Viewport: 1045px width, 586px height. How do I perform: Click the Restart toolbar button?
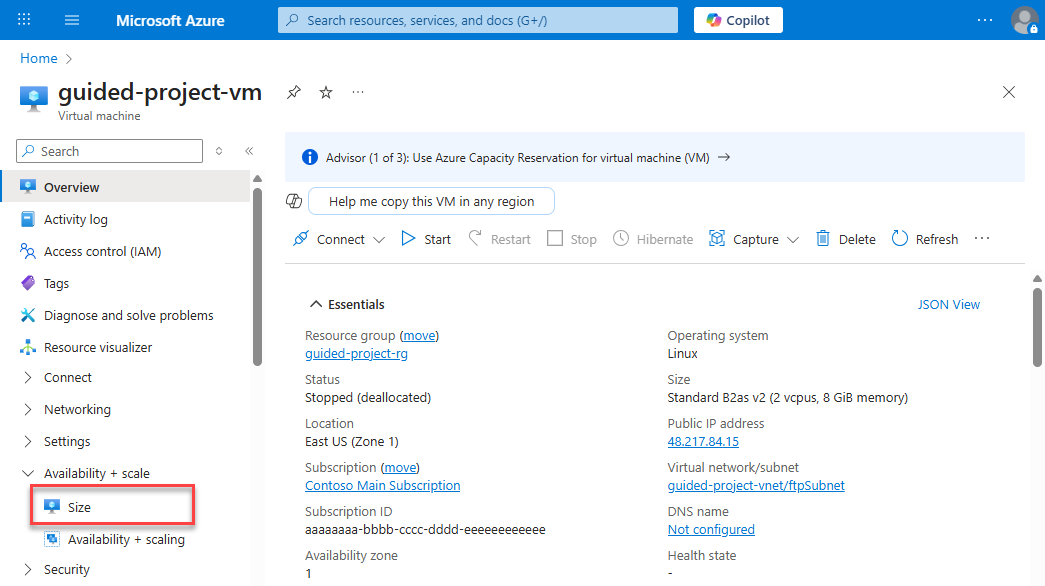point(499,239)
